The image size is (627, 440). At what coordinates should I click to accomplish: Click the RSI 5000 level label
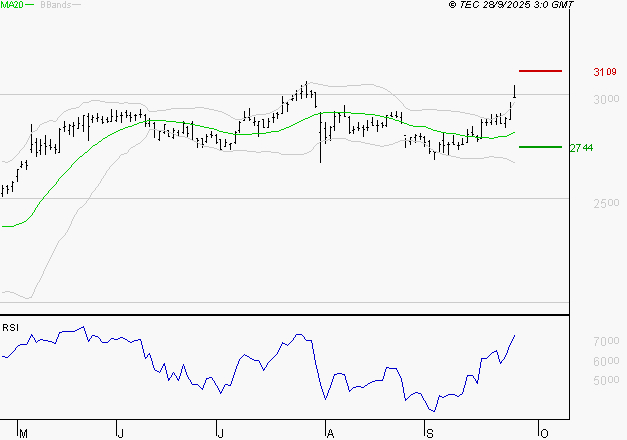(x=604, y=380)
